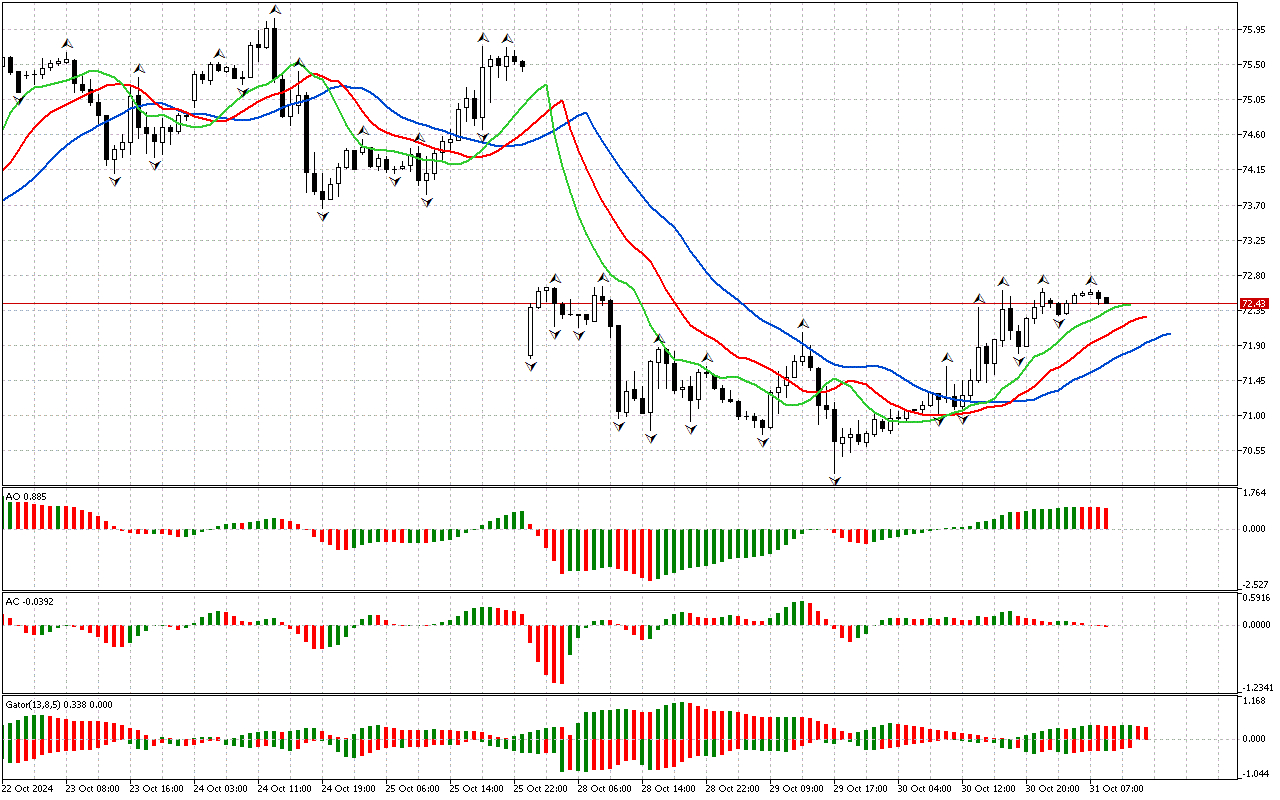
Task: Click the 22 Oct 2024 date label
Action: [x=29, y=789]
